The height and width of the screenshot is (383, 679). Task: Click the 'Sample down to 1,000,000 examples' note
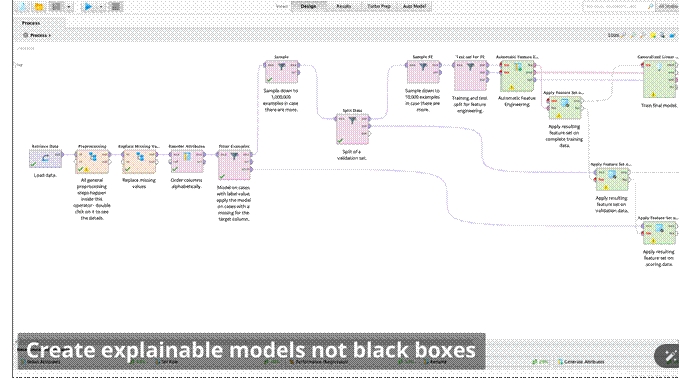[281, 100]
